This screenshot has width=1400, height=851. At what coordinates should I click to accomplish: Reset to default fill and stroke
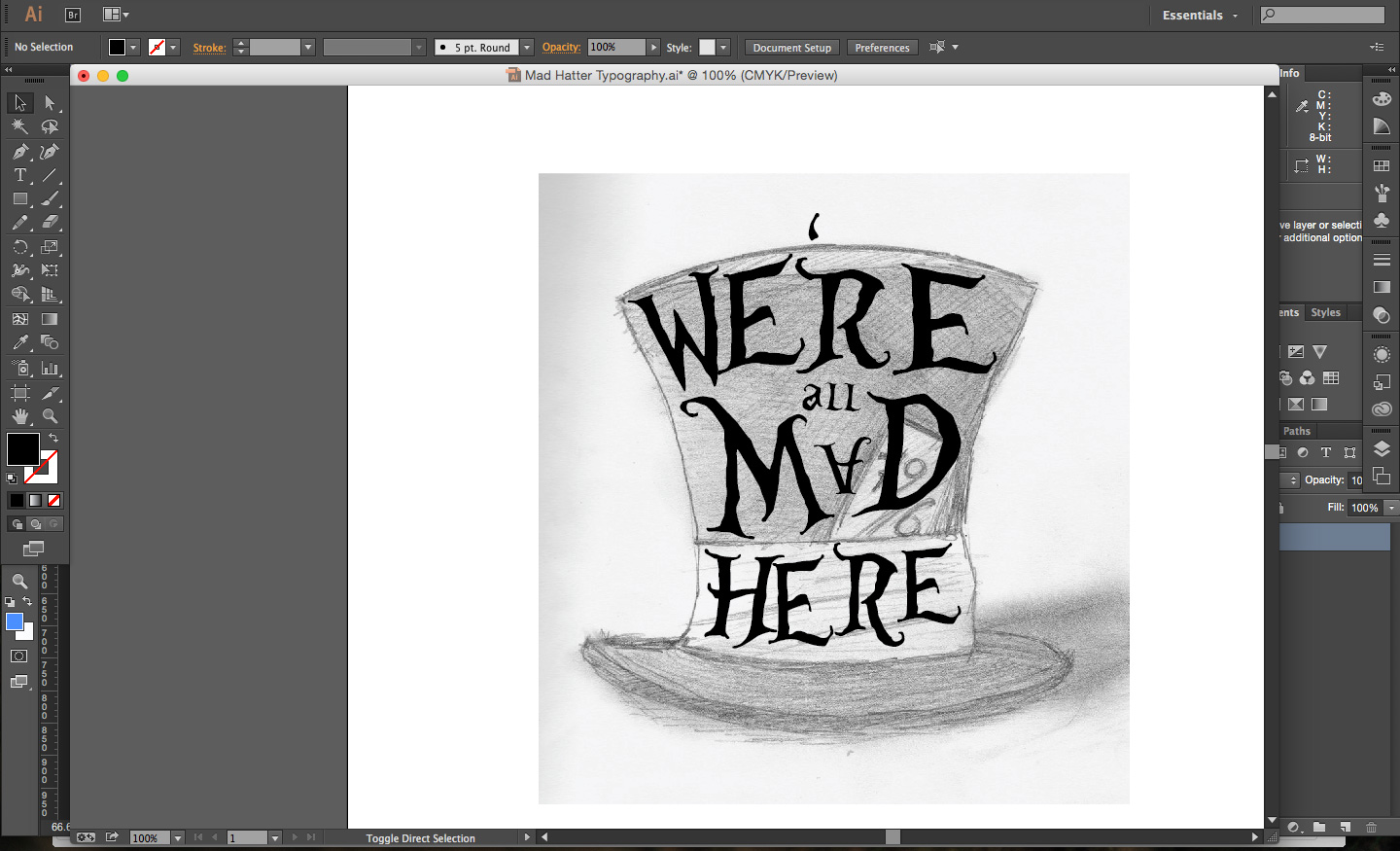[12, 479]
